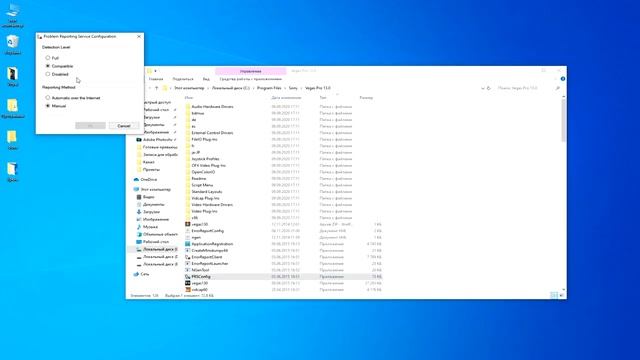640x360 pixels.
Task: Click Sony in the address breadcrumb
Action: (293, 88)
